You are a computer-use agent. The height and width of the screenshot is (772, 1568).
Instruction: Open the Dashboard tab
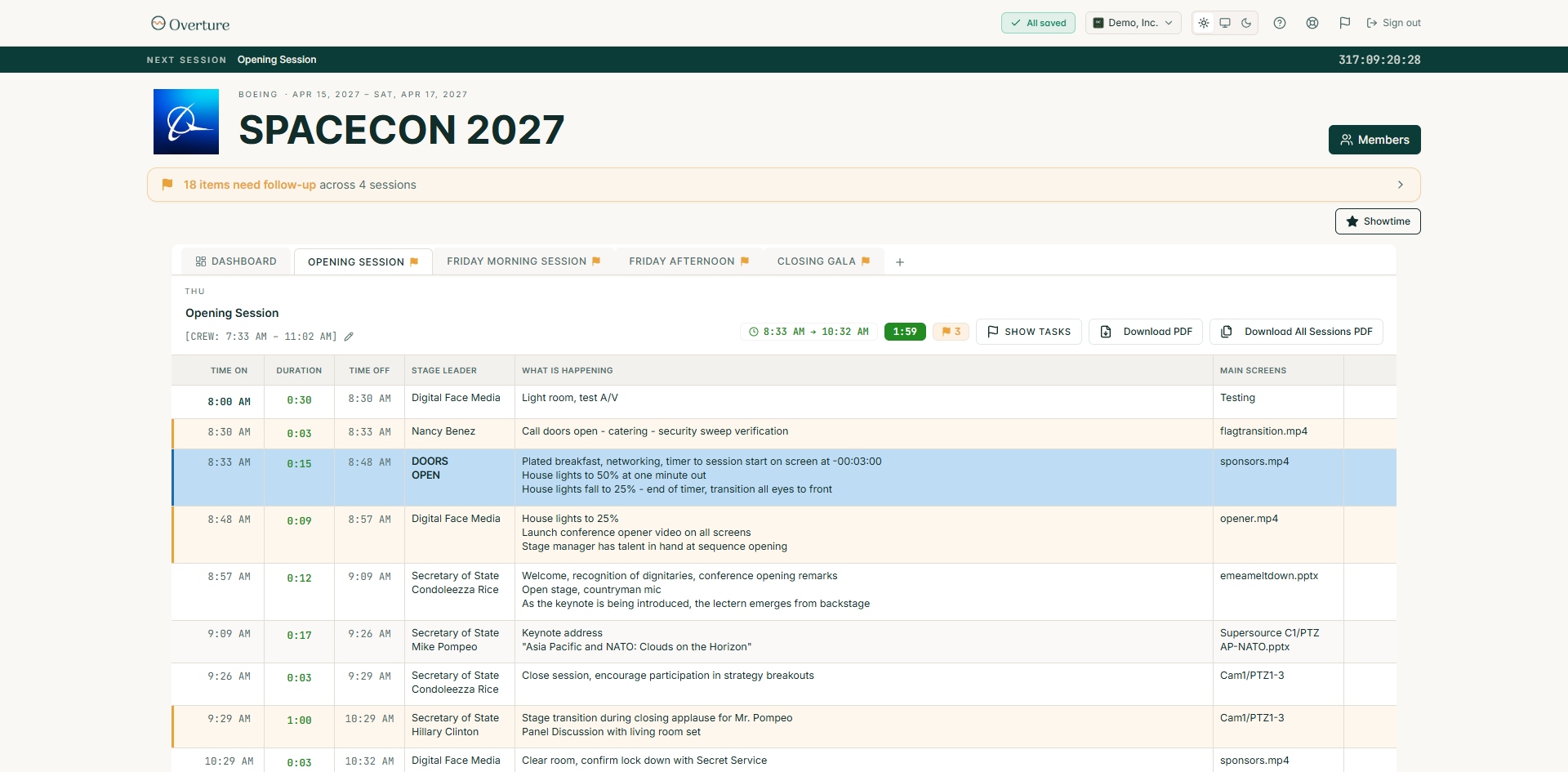(x=236, y=261)
